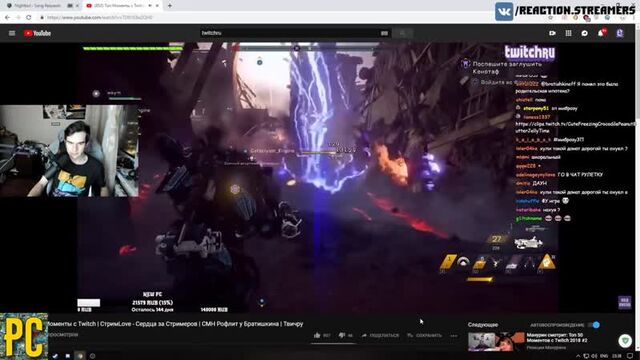Click the video title text below the player
This screenshot has height=360, width=640.
coord(176,324)
